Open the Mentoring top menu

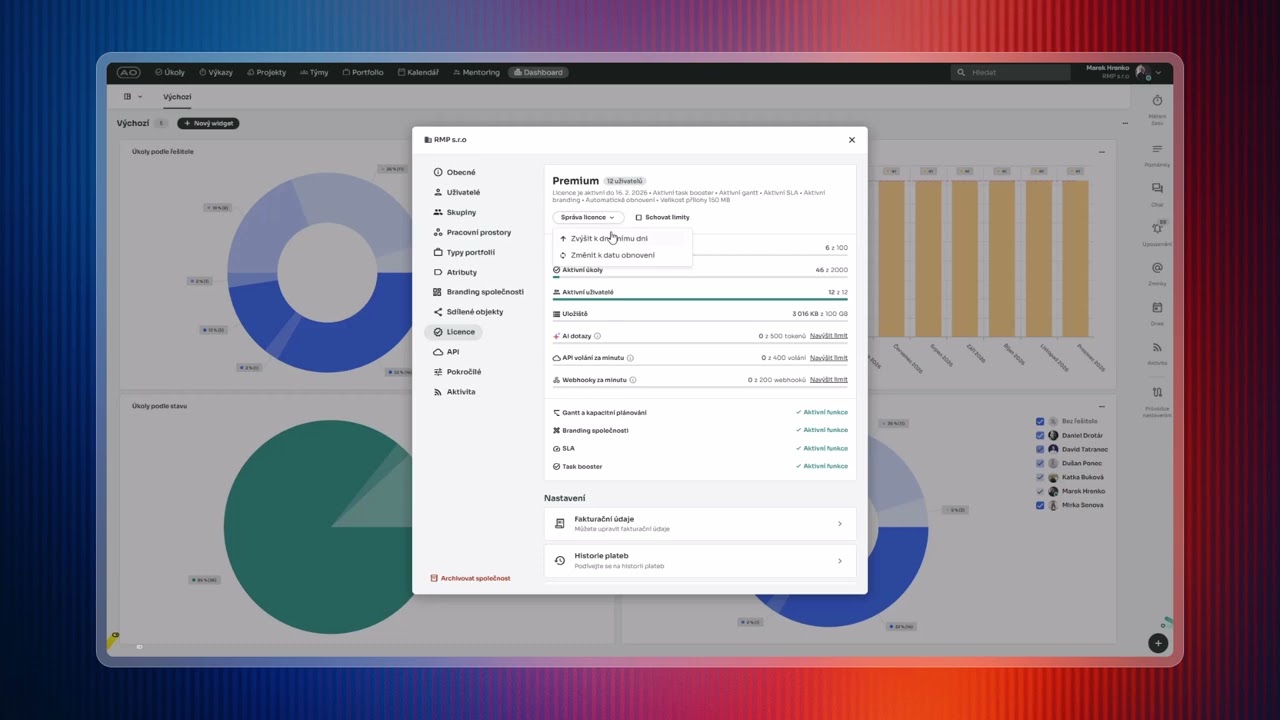click(x=475, y=72)
